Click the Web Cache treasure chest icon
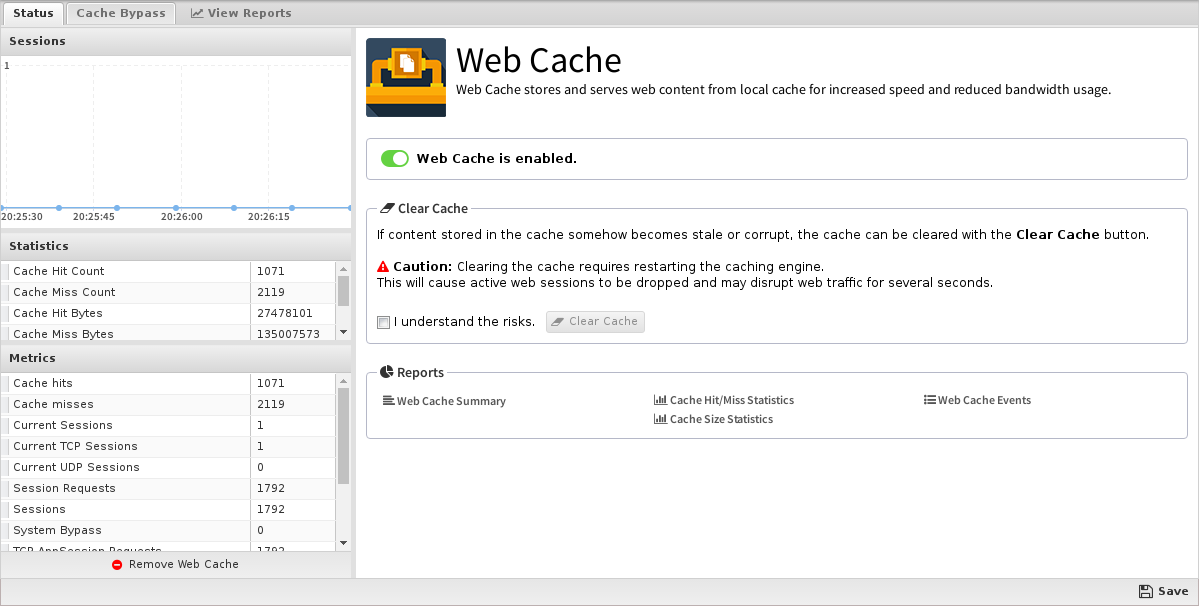This screenshot has width=1199, height=606. point(406,78)
